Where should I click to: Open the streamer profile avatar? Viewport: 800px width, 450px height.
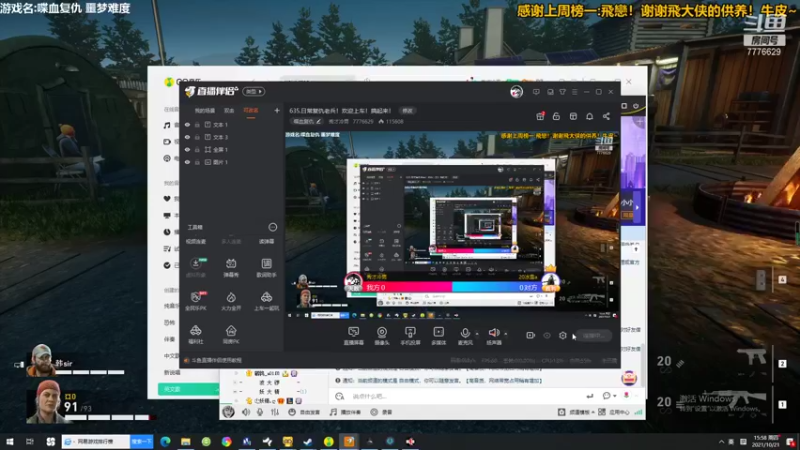tap(516, 92)
